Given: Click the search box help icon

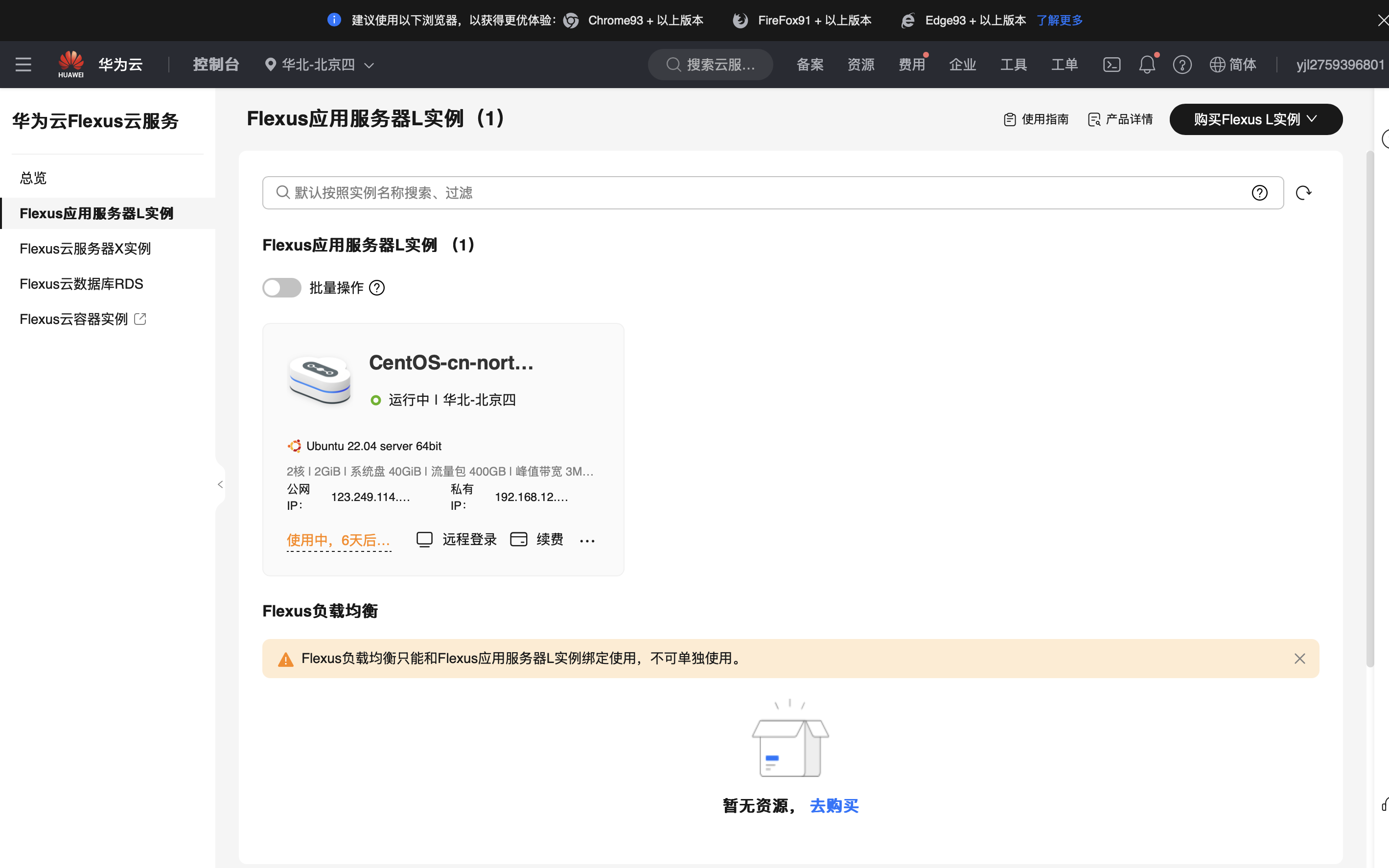Looking at the screenshot, I should tap(1259, 193).
